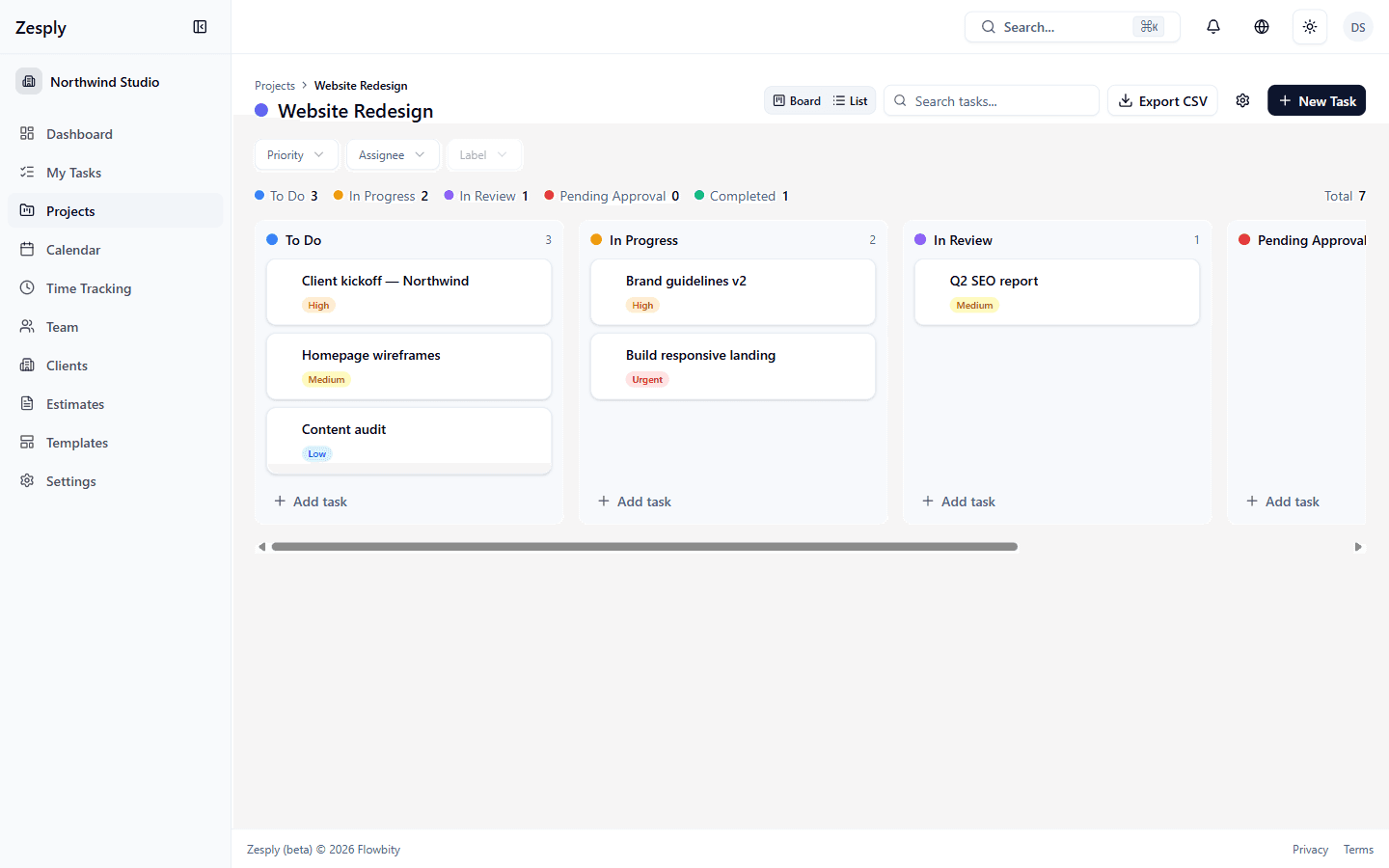This screenshot has width=1389, height=868.
Task: Open the Calendar view
Action: (x=115, y=250)
